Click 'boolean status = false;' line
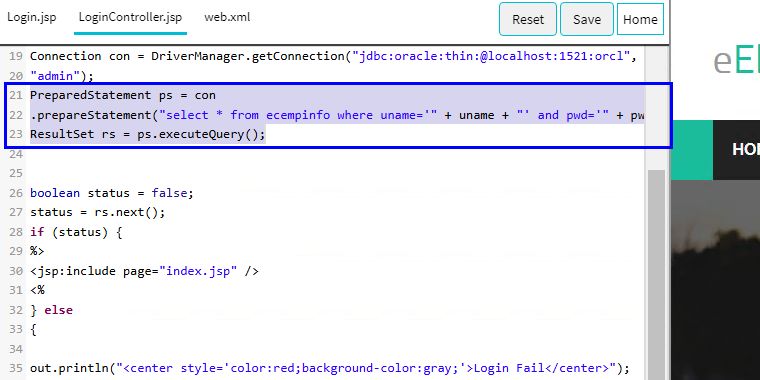The width and height of the screenshot is (760, 380). [x=111, y=193]
